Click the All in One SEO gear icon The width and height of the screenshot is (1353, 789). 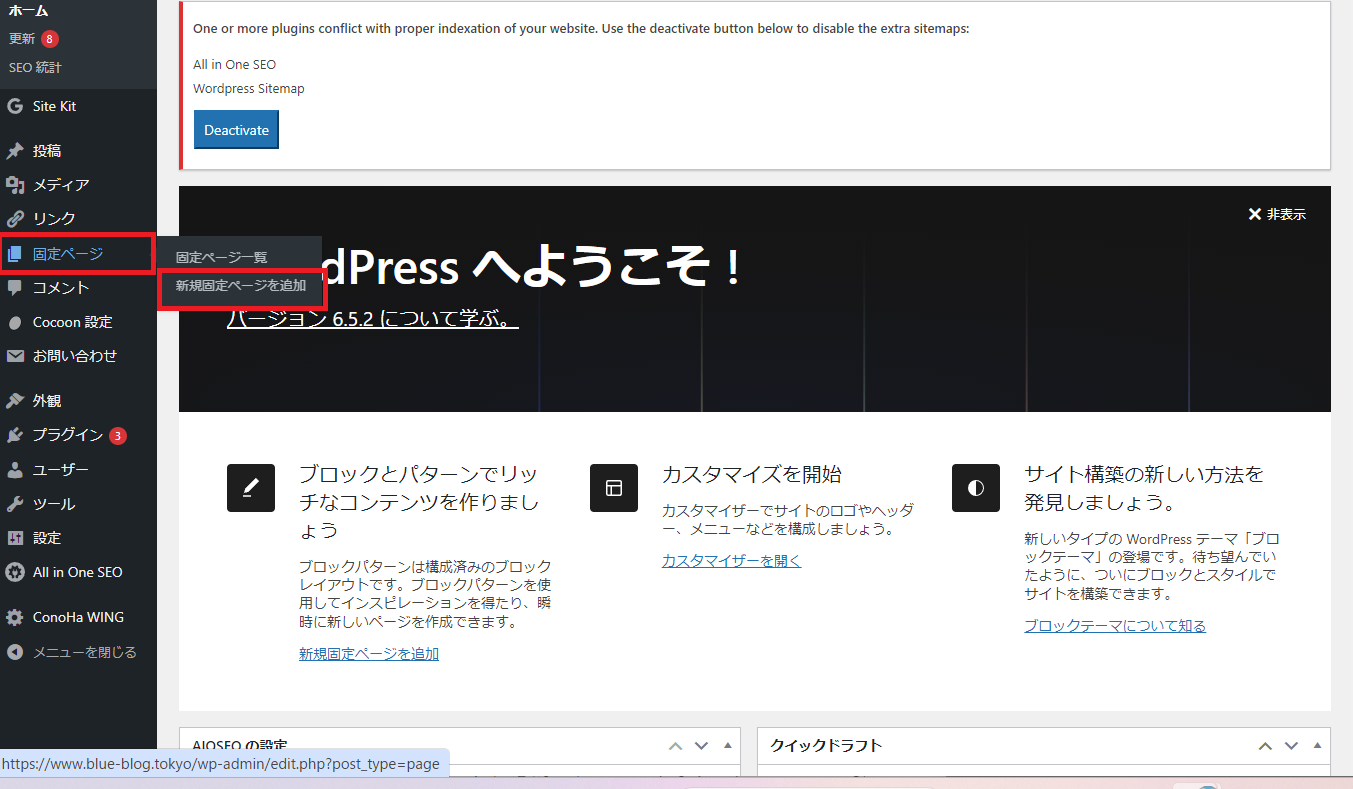(15, 572)
